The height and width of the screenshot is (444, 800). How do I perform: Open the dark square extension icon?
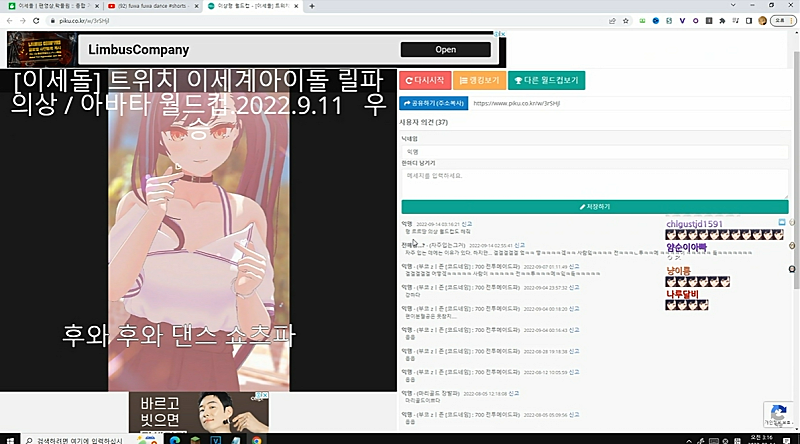pyautogui.click(x=709, y=21)
